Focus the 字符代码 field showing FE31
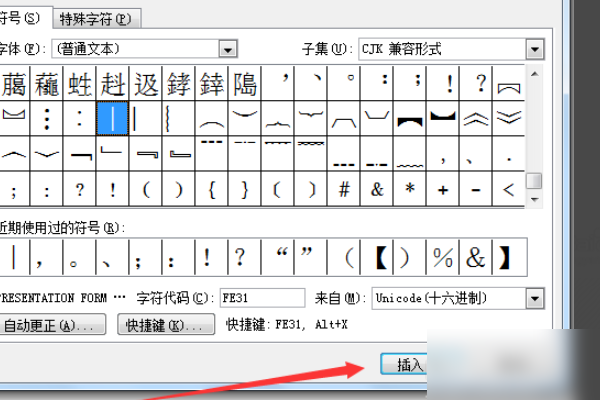The image size is (600, 400). click(262, 298)
